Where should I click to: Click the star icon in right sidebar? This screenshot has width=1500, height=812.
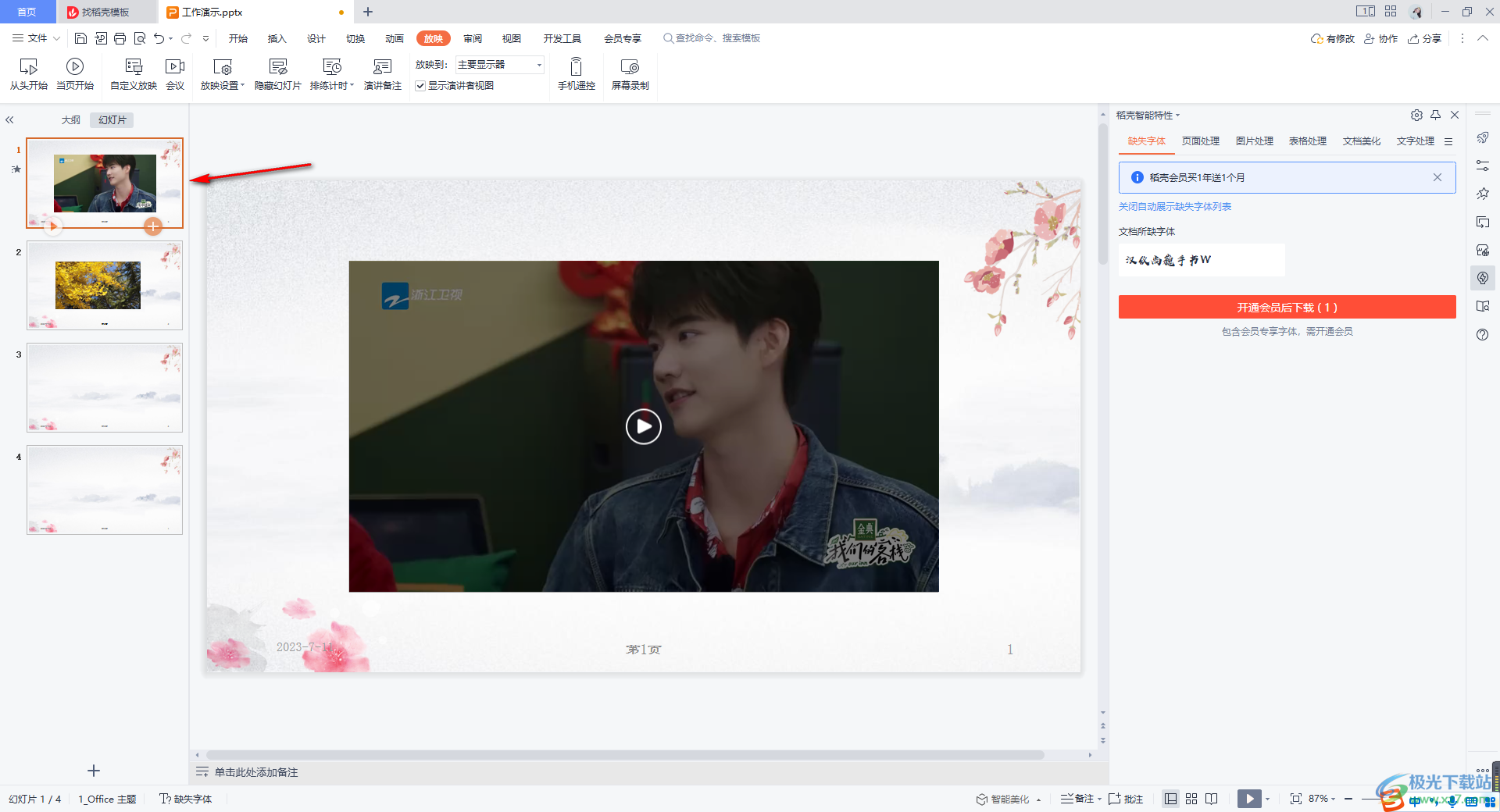[x=1483, y=194]
